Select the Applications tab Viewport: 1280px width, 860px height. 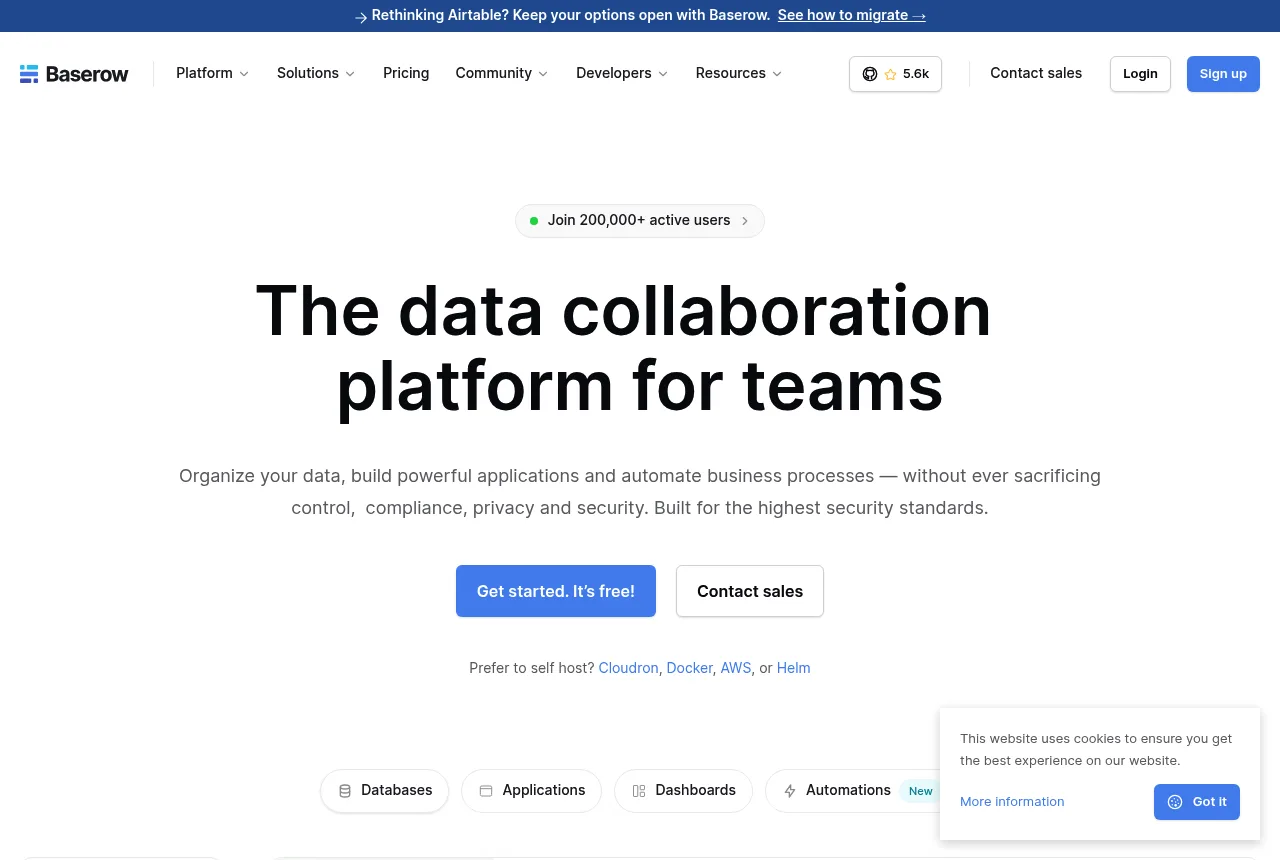(x=532, y=790)
